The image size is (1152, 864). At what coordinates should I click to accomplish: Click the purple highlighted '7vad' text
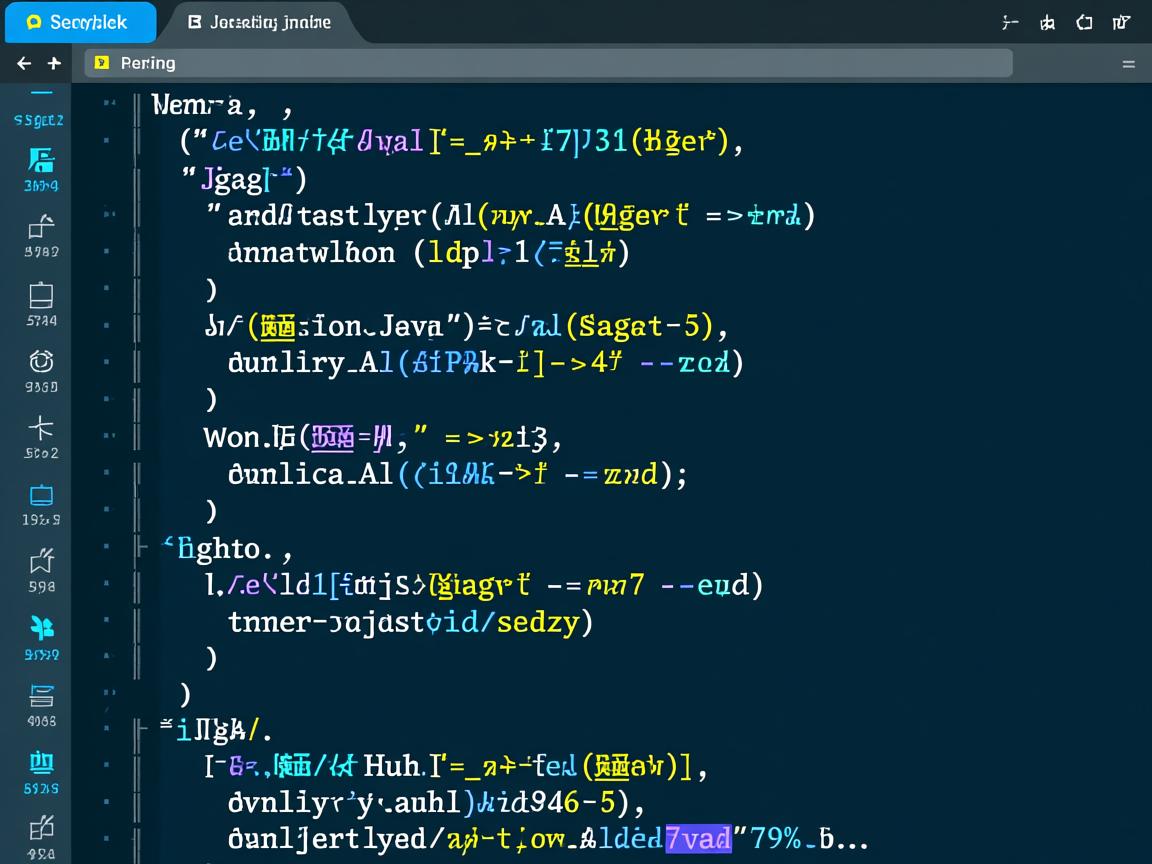[698, 838]
